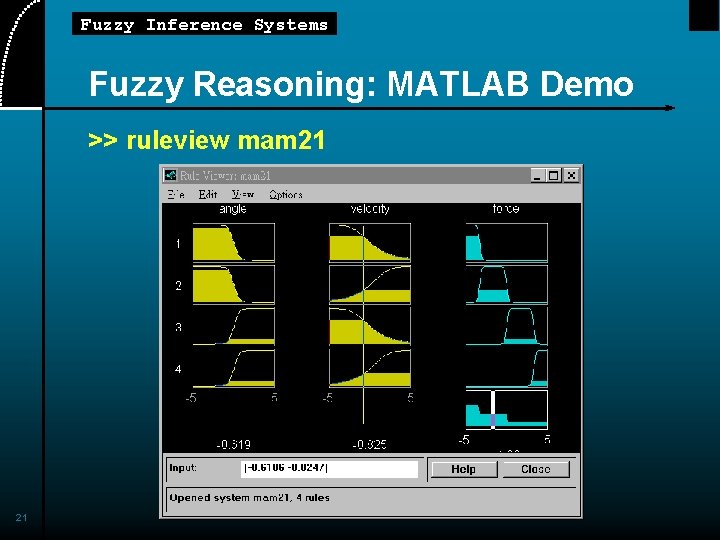Click the Close button next to Help
720x540 pixels.
click(x=535, y=469)
